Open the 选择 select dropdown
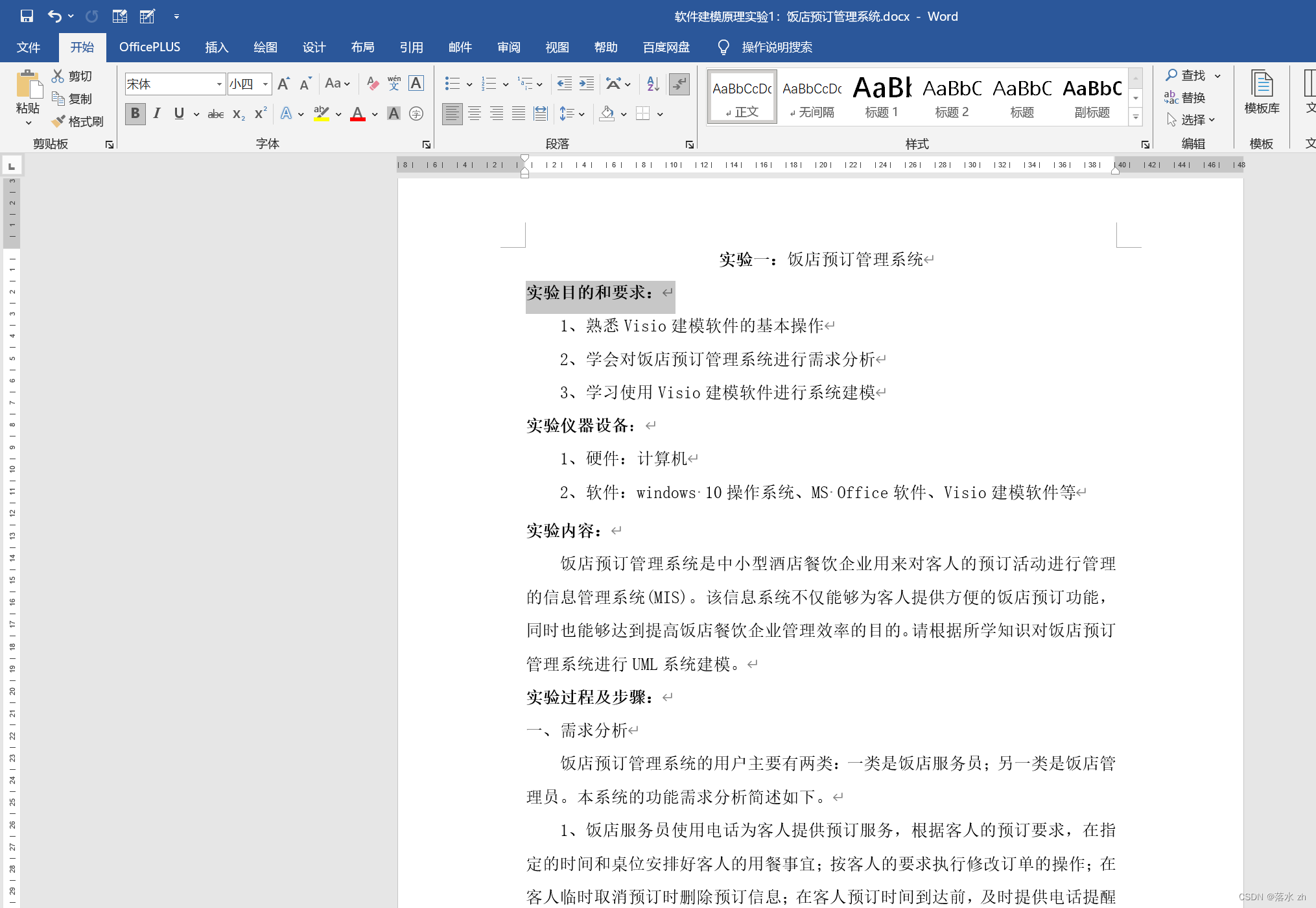The width and height of the screenshot is (1316, 908). click(x=1191, y=120)
